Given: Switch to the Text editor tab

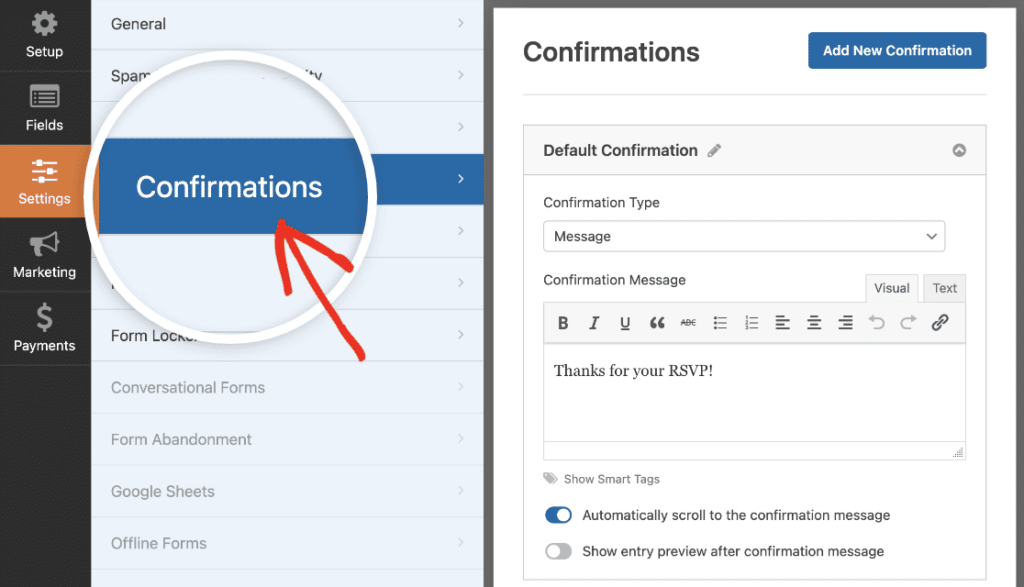Looking at the screenshot, I should click(943, 287).
